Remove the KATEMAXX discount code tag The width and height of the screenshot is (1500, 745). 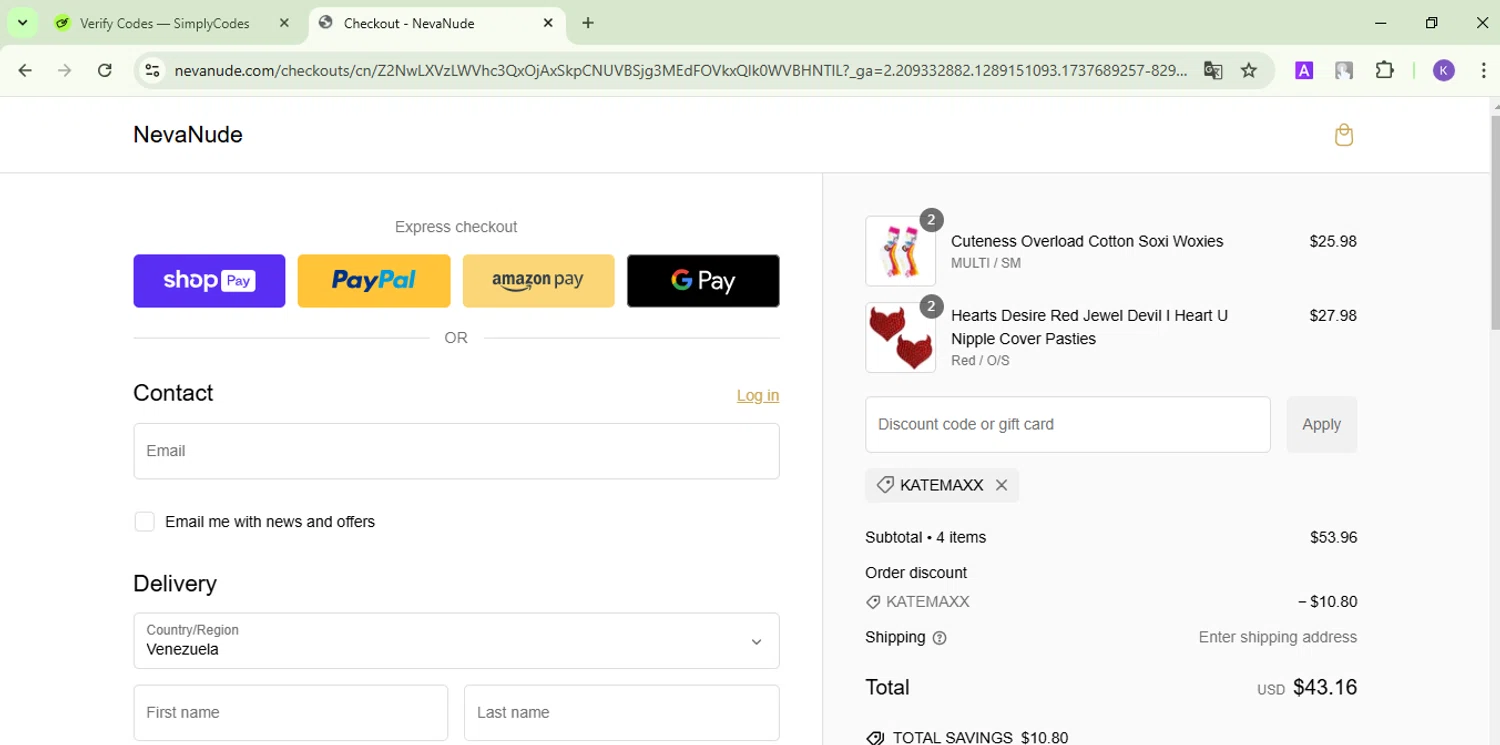coord(1001,485)
